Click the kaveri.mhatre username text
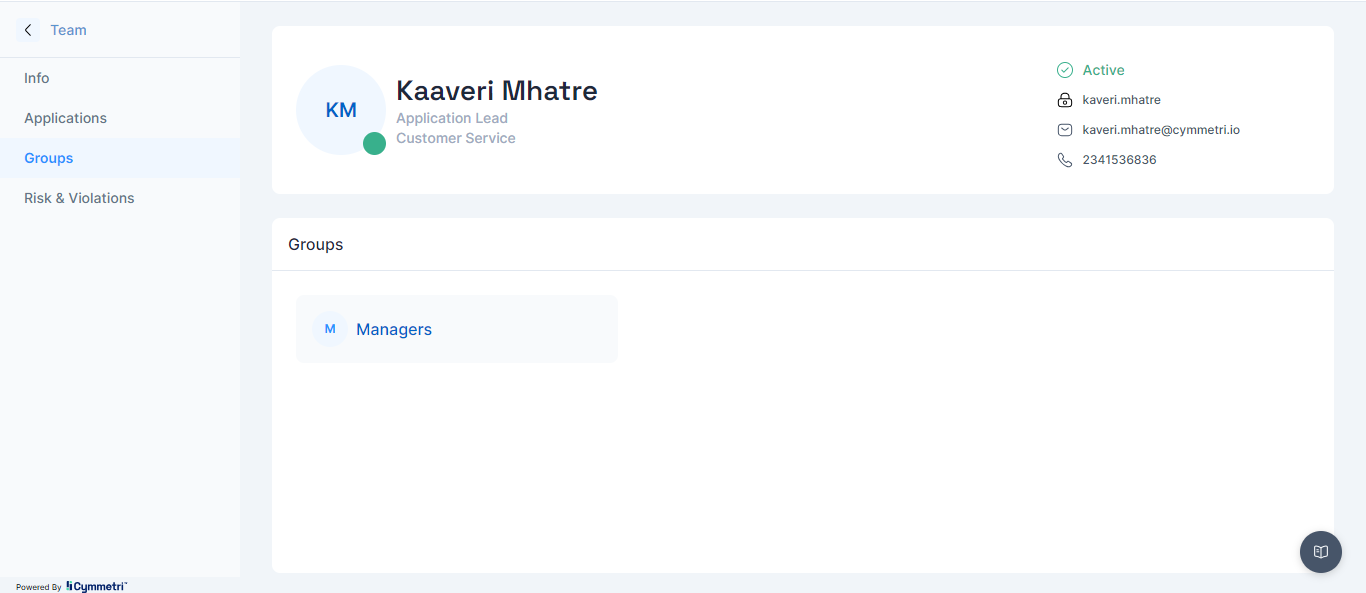Viewport: 1366px width, 593px height. [x=1121, y=100]
